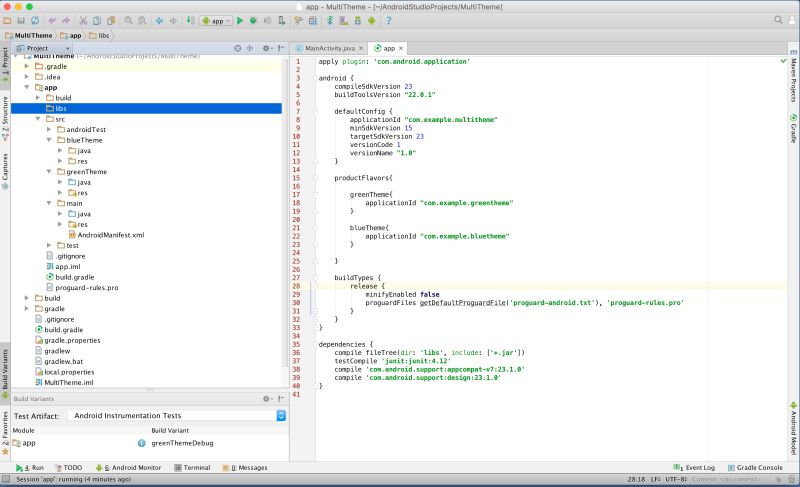Open the Captures side tab
The image size is (800, 487).
[5, 171]
